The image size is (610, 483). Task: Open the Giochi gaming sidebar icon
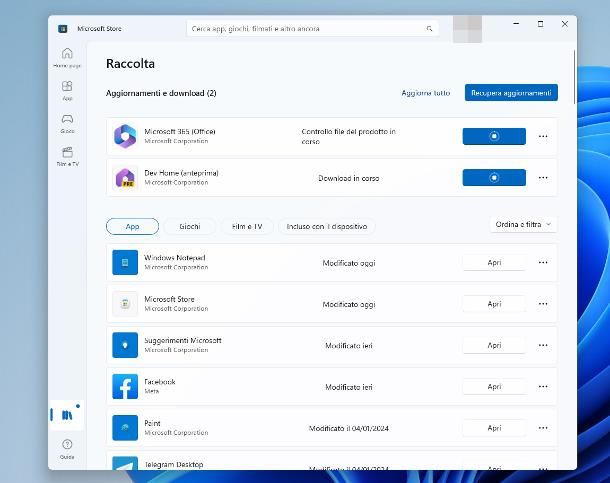67,123
